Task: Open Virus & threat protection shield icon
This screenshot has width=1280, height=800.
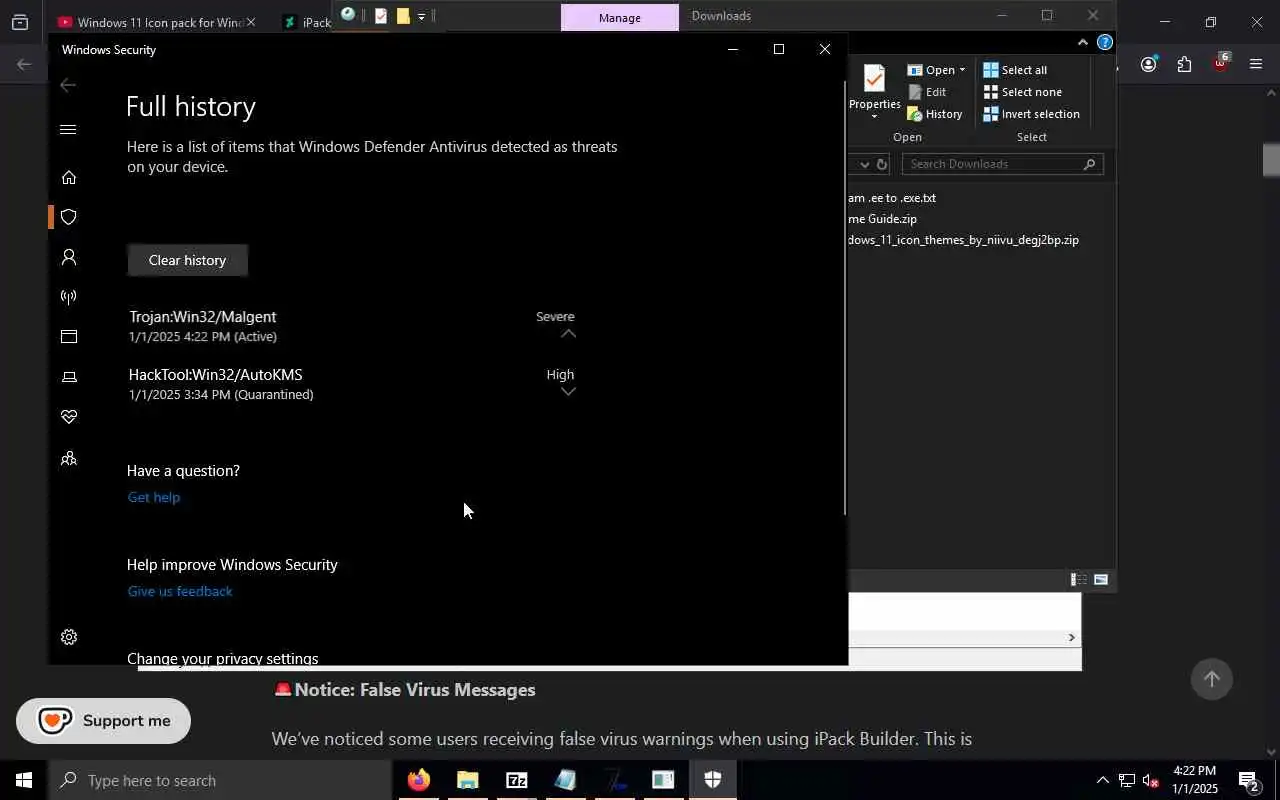Action: (x=68, y=217)
